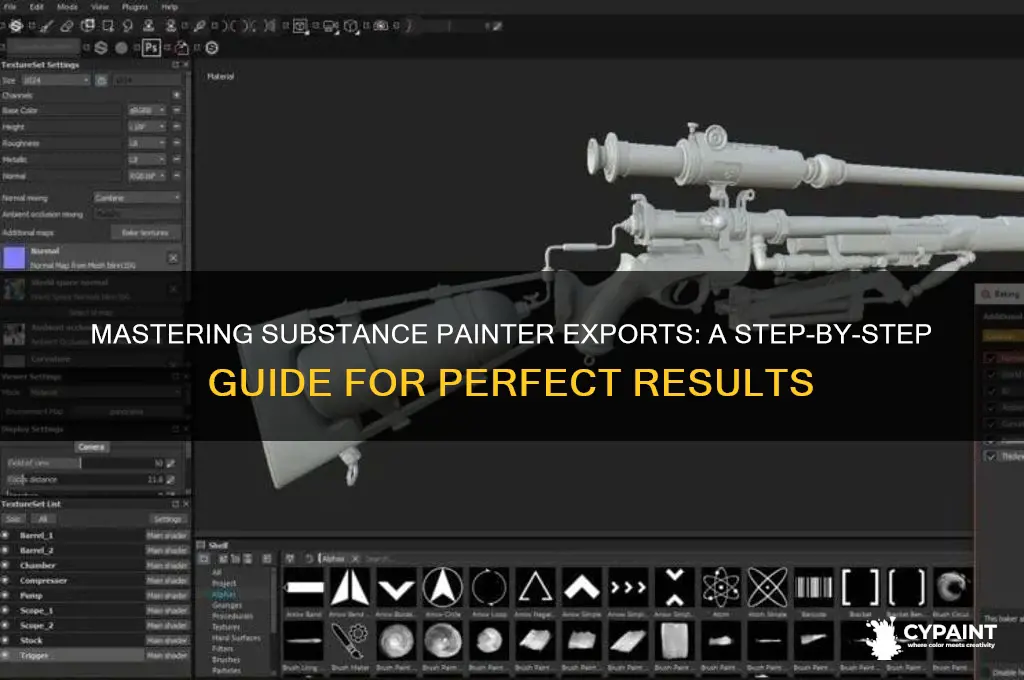This screenshot has width=1024, height=680.
Task: Click the Bake textures button
Action: click(x=146, y=233)
